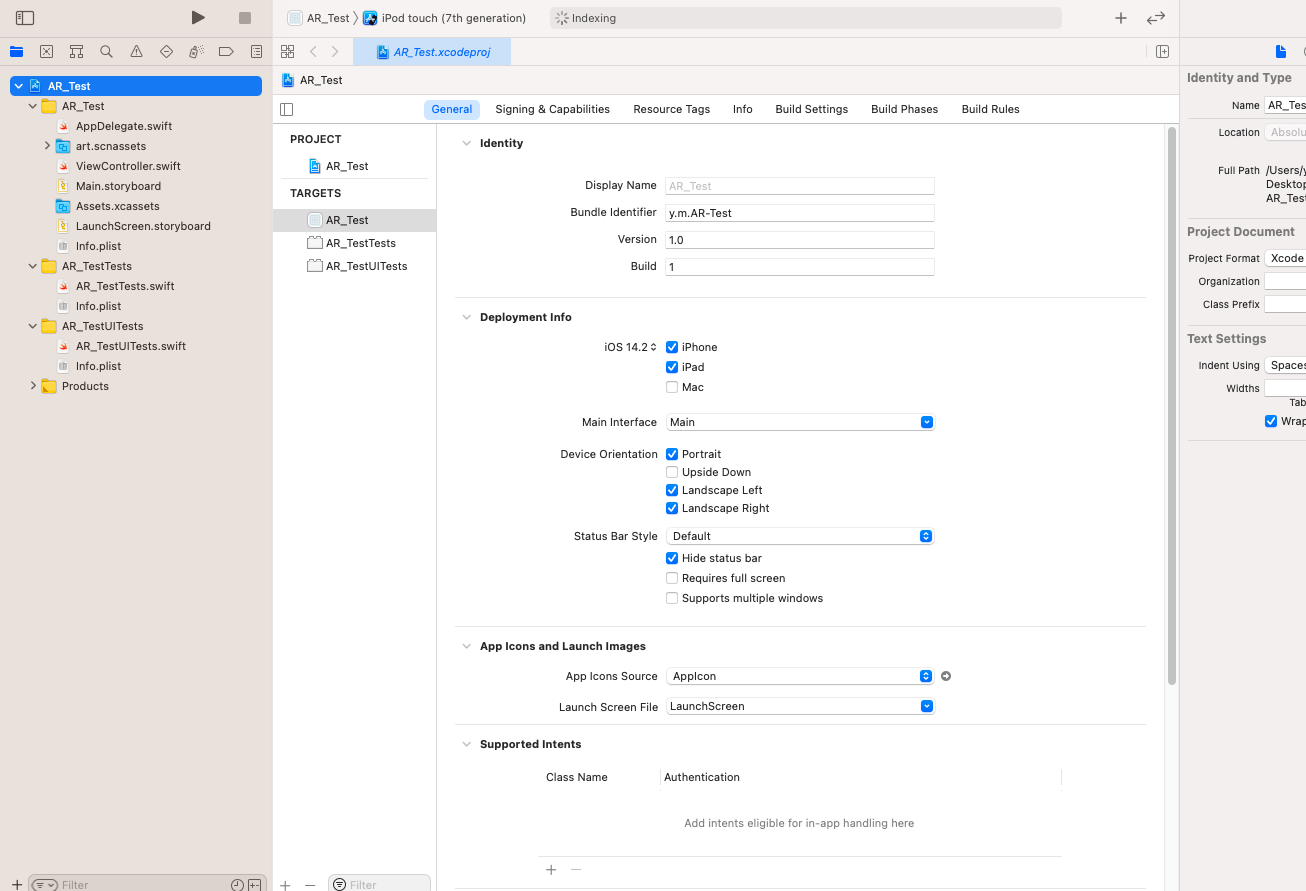This screenshot has height=891, width=1306.
Task: Open the Project navigator folder icon
Action: 15,50
